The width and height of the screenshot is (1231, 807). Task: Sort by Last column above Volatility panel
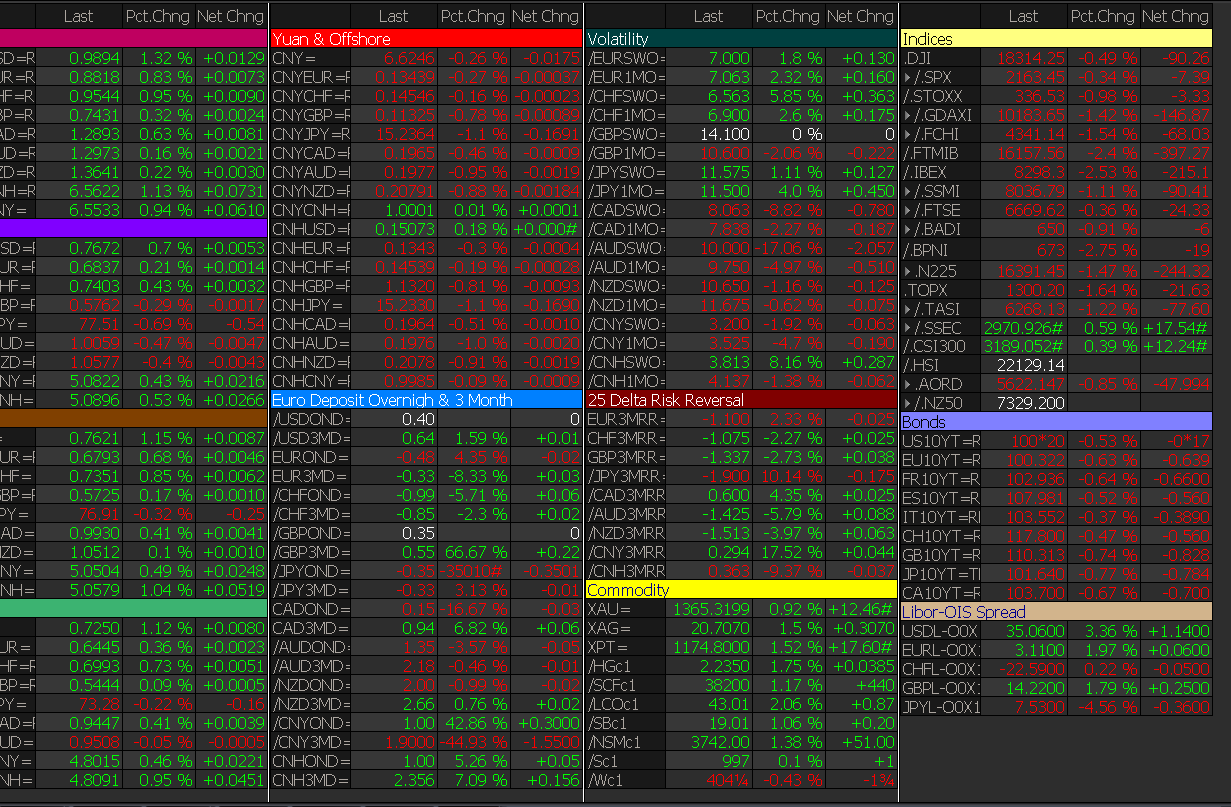[709, 16]
